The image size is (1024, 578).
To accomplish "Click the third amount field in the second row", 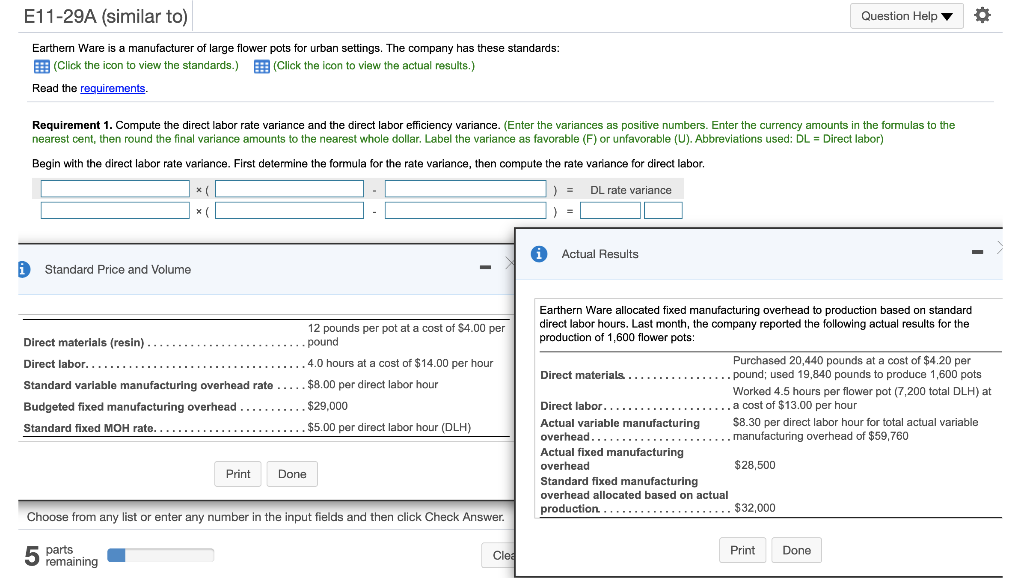I will 466,210.
